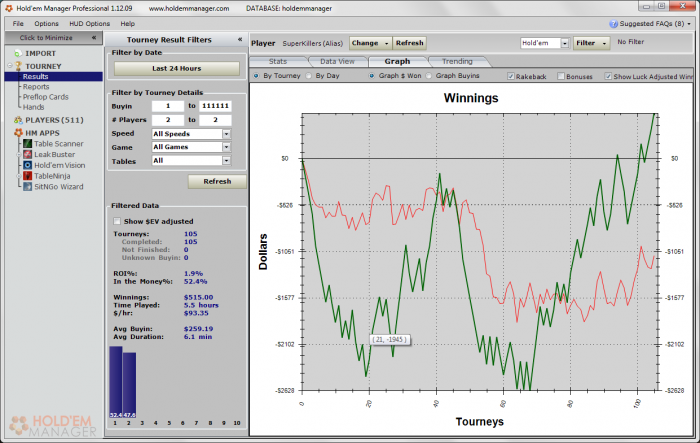Select the By Tourney radio button
This screenshot has height=443, width=700.
[x=256, y=75]
